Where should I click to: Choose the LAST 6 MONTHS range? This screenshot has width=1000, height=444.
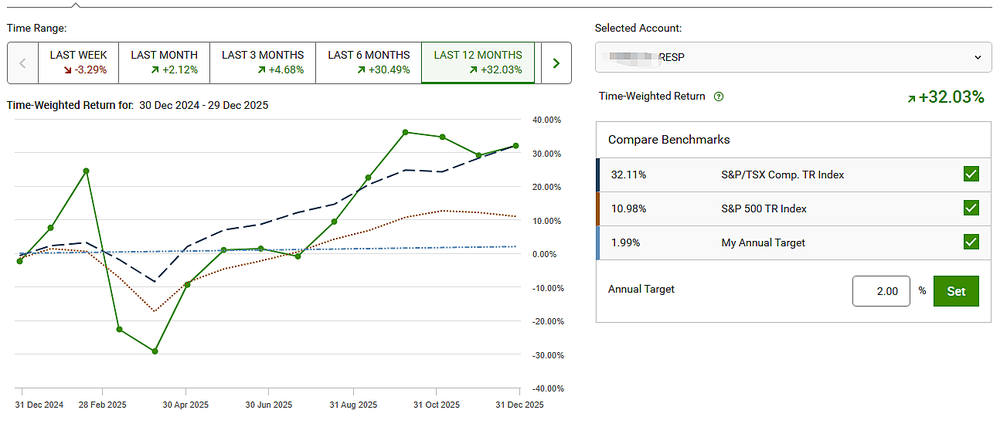click(368, 62)
